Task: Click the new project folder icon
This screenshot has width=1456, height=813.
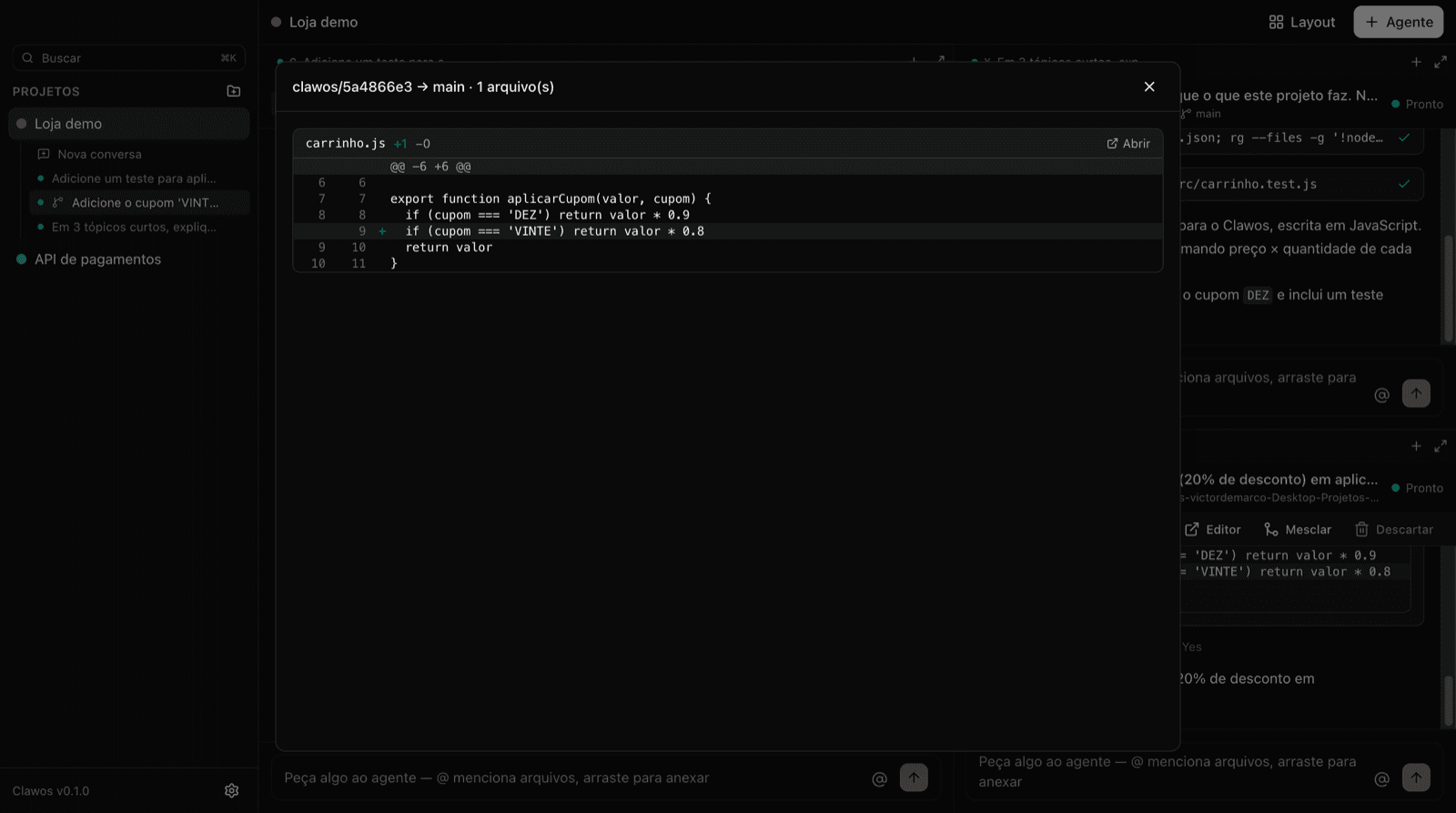Action: click(234, 91)
